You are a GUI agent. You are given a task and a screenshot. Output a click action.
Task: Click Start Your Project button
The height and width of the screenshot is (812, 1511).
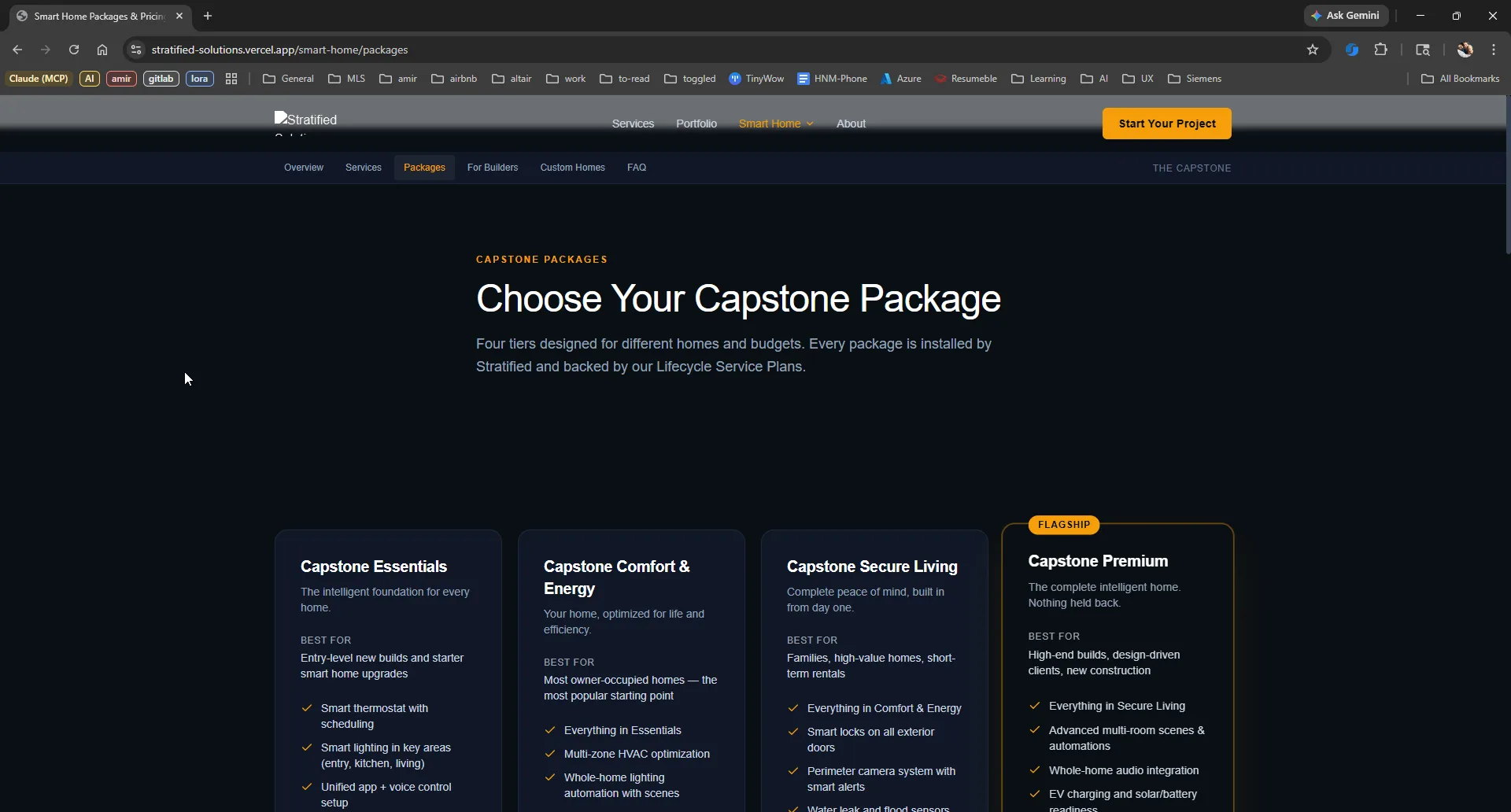click(x=1167, y=124)
